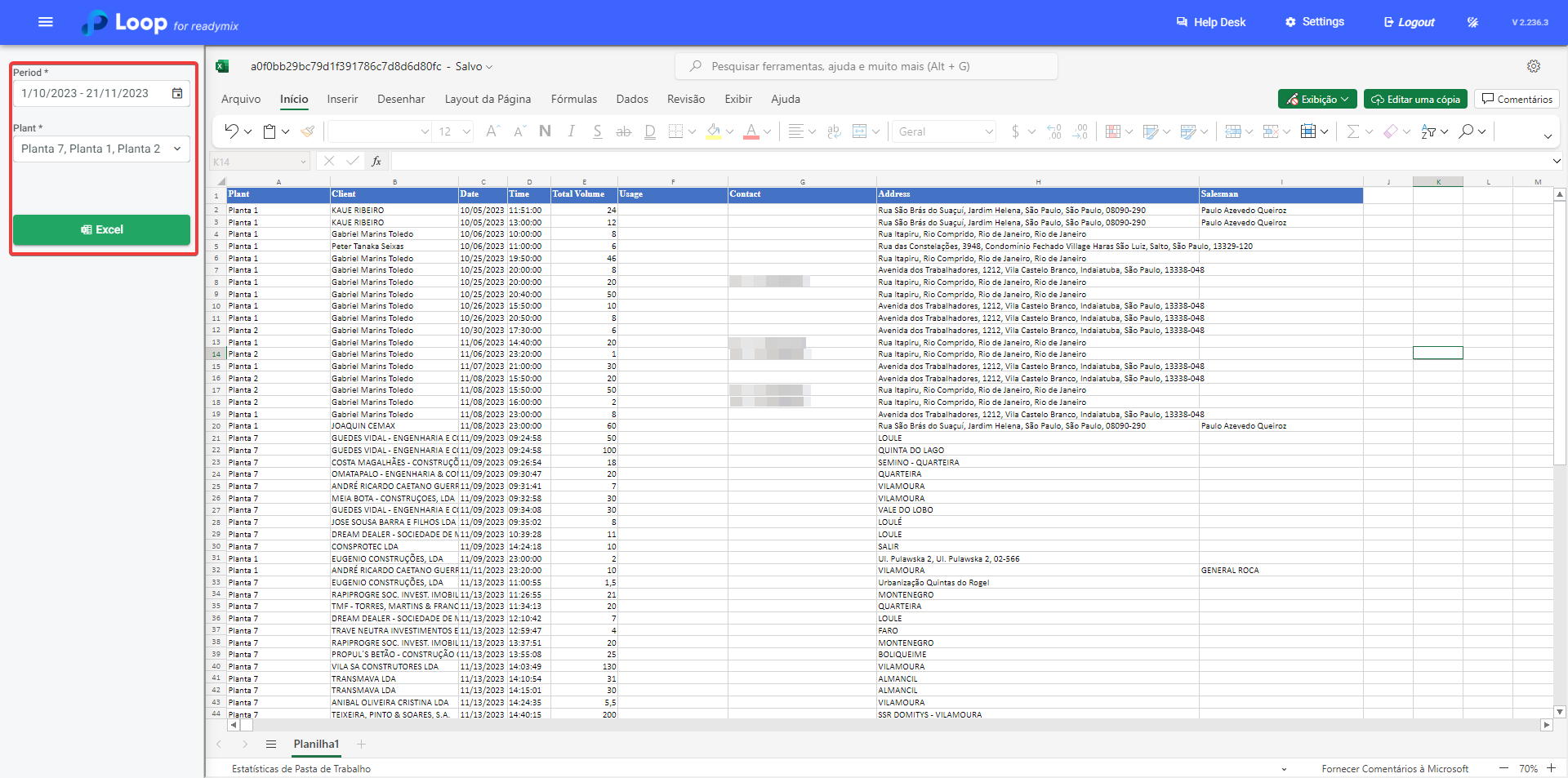Click the Sort and Filter icon

(x=1428, y=131)
